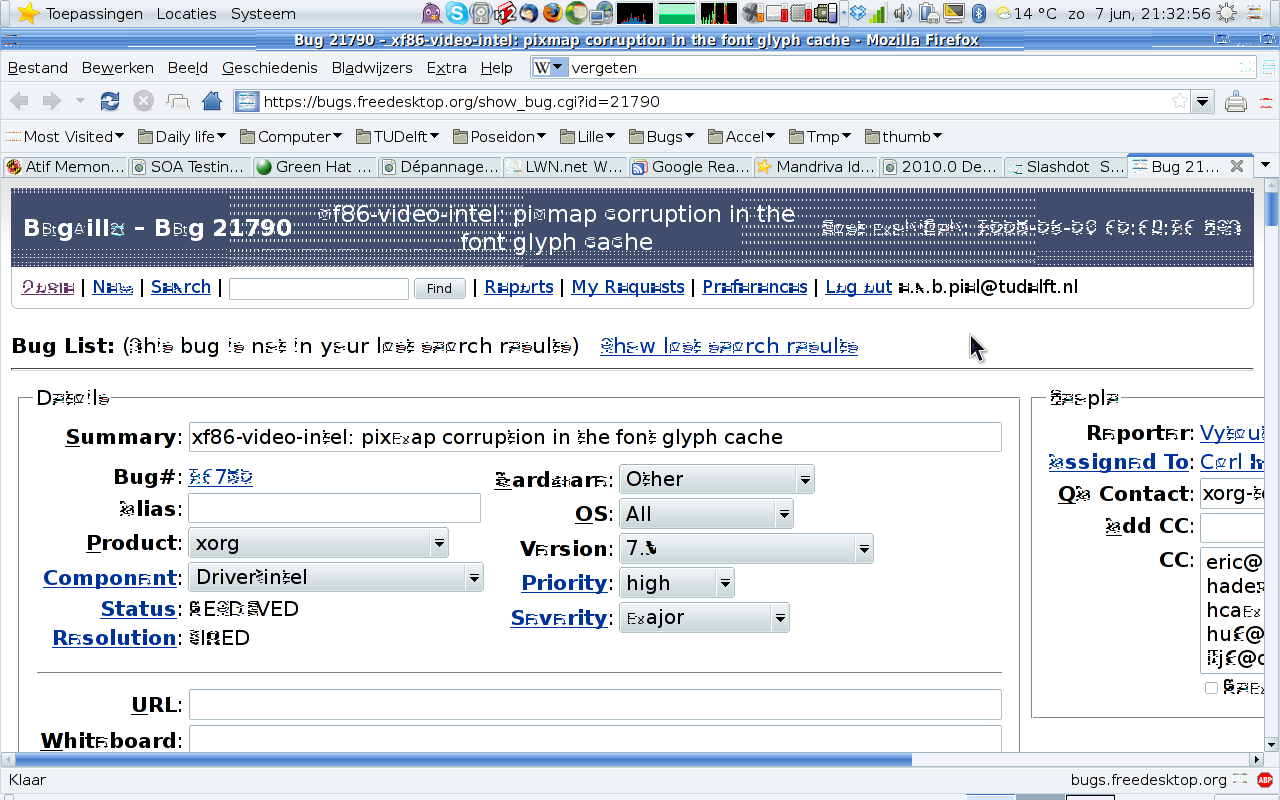Open the volume speaker icon in system tray
This screenshot has height=800, width=1280.
tap(902, 13)
